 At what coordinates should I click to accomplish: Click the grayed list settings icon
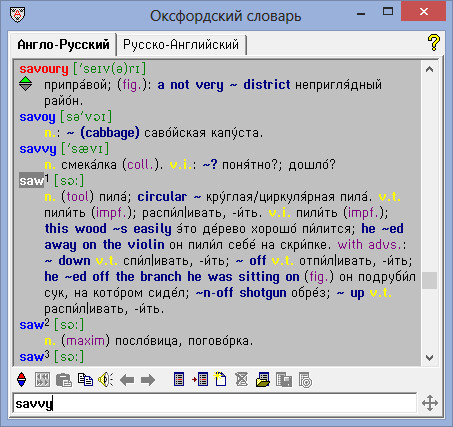click(x=305, y=380)
